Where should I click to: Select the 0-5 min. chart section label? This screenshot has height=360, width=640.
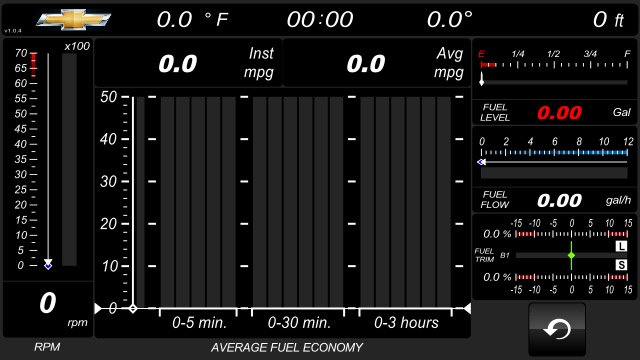[x=199, y=323]
